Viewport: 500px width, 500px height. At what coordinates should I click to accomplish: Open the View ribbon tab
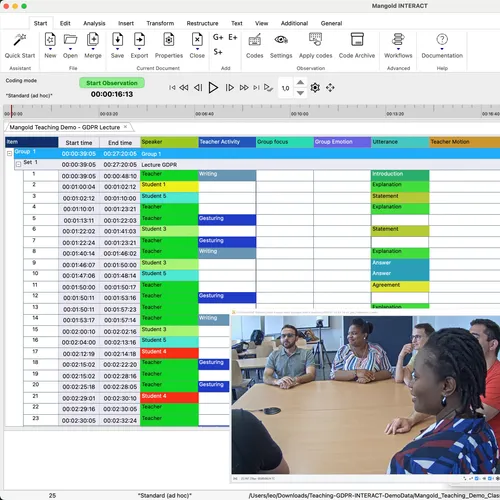pyautogui.click(x=261, y=23)
